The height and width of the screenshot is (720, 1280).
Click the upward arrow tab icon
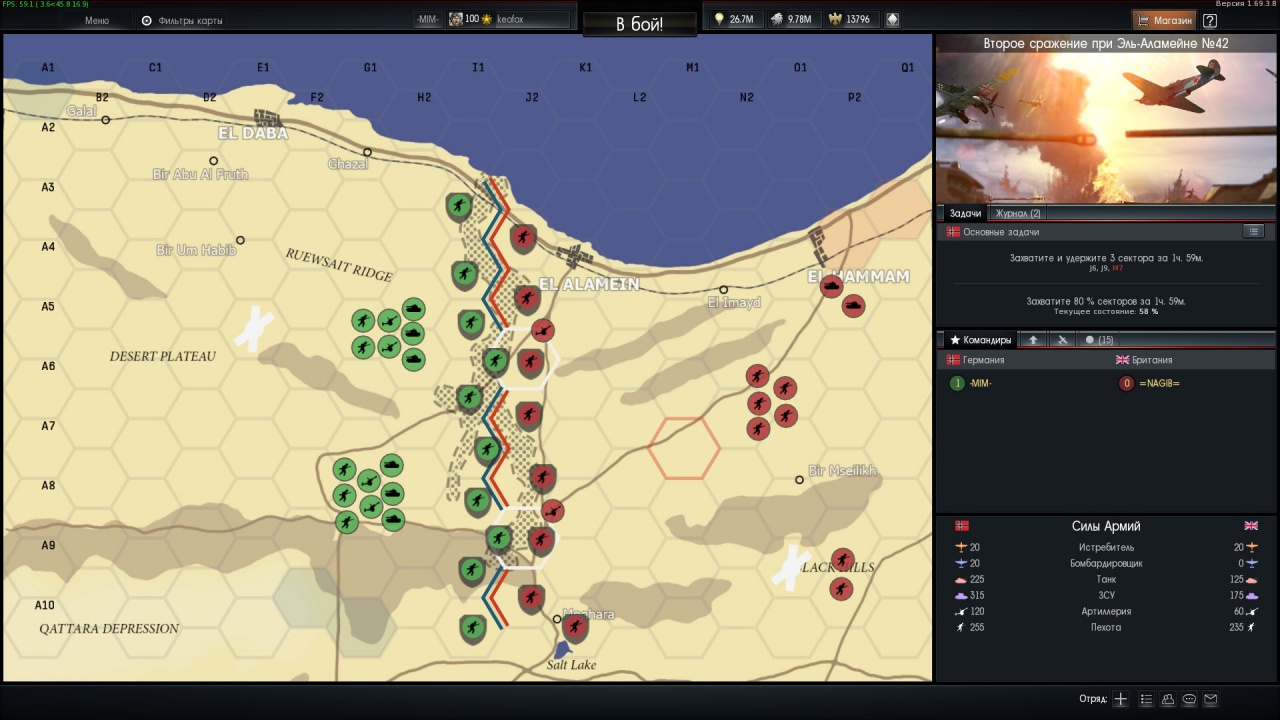pos(1033,339)
